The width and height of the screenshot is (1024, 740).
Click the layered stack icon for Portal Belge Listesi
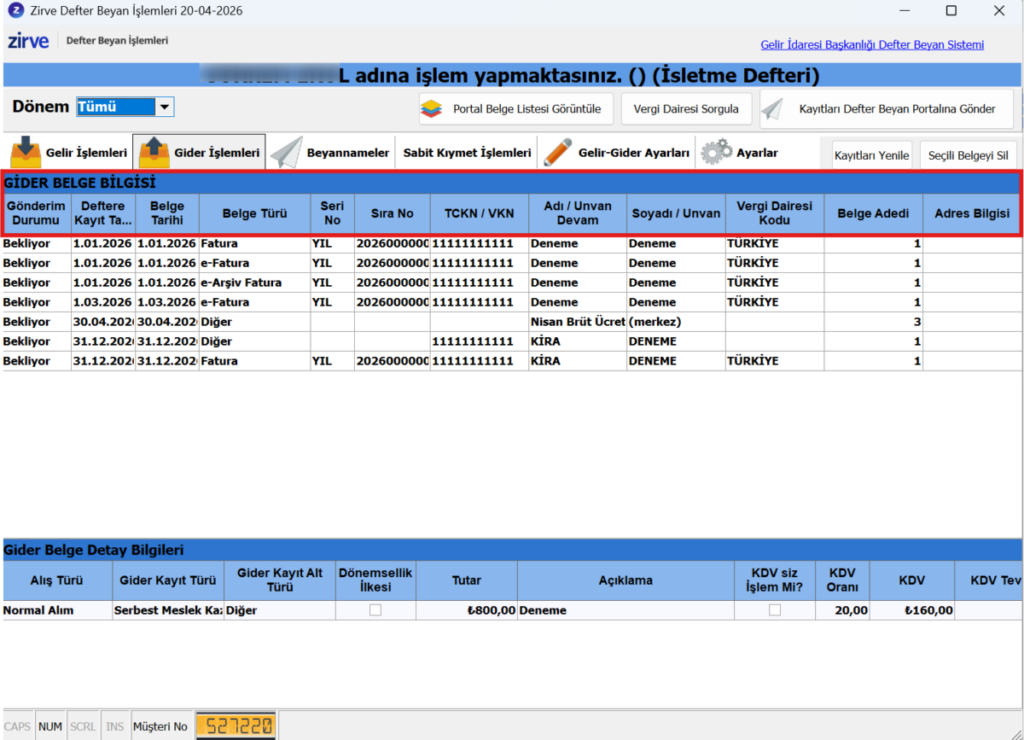[431, 108]
